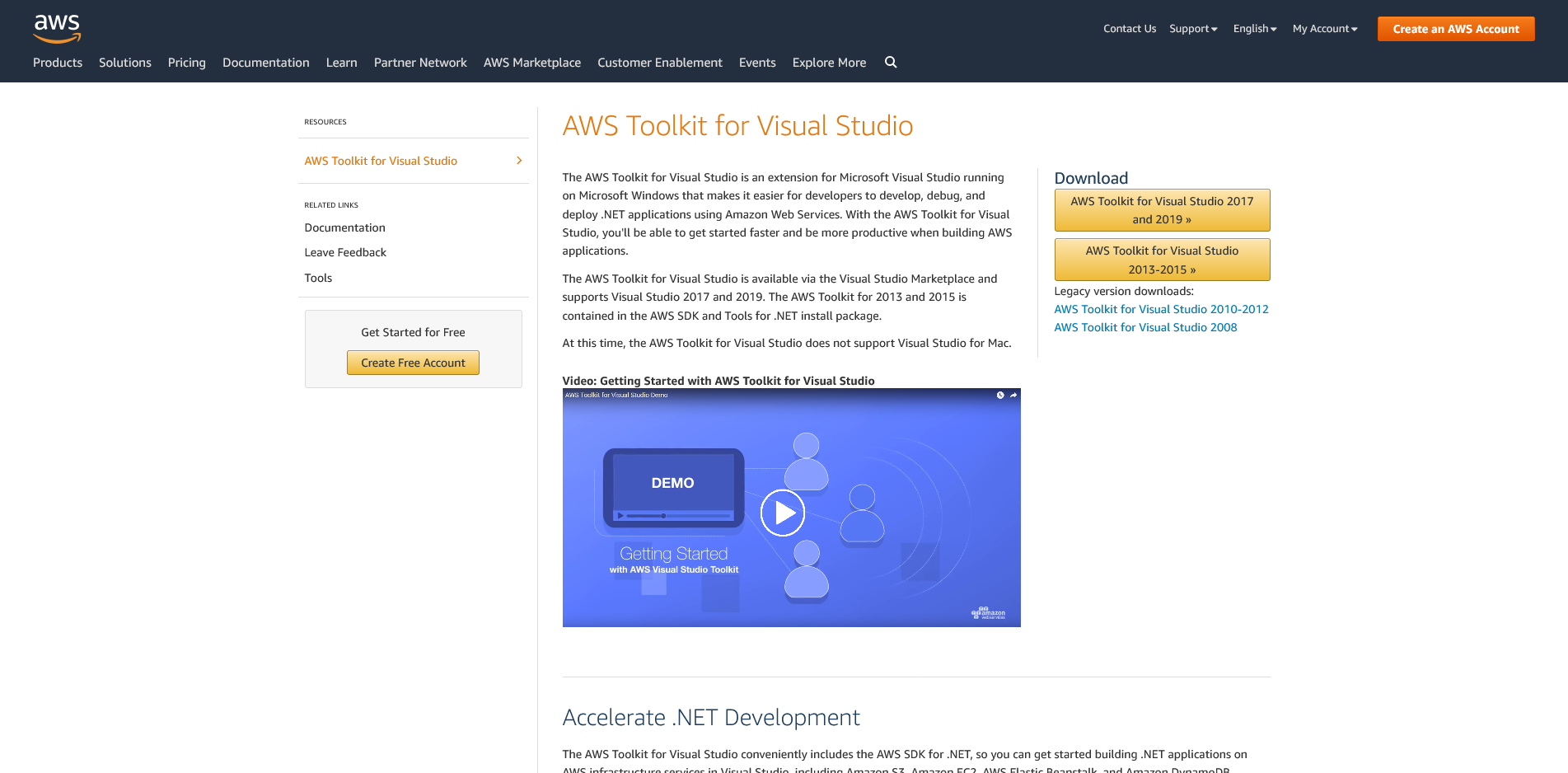
Task: Open the Solutions menu
Action: point(125,63)
